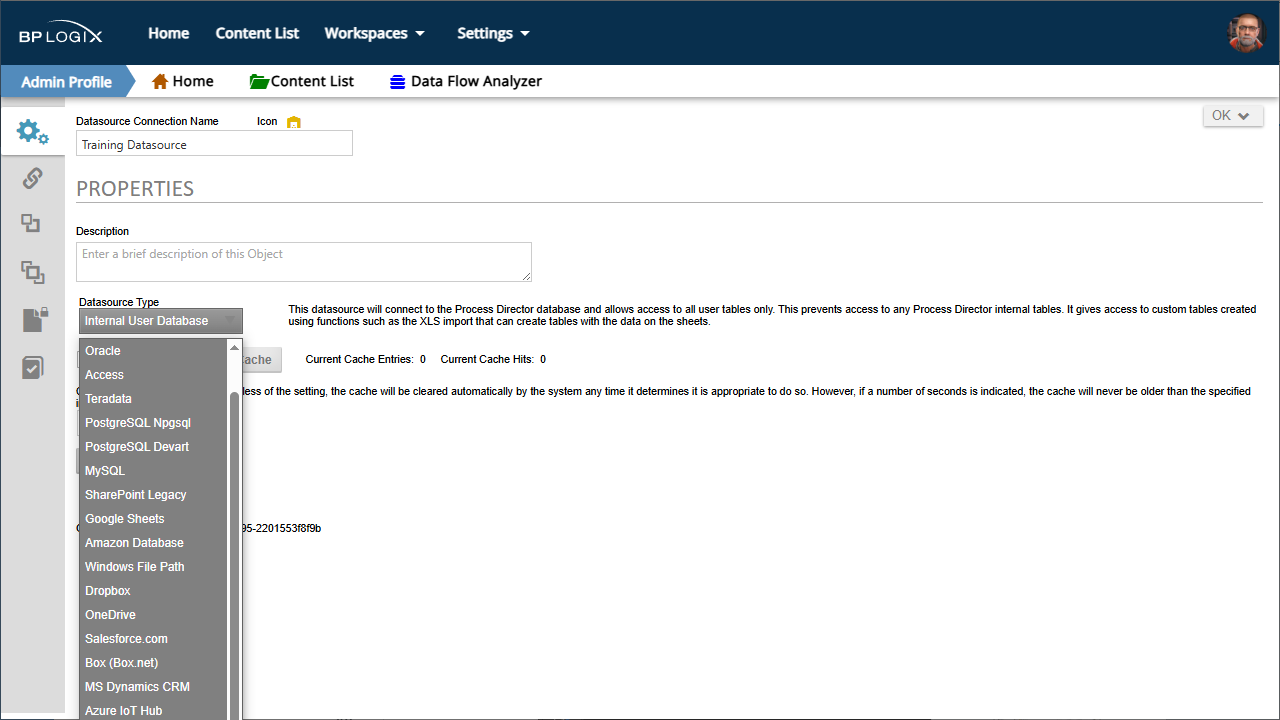Open the Data Flow Analyzer link
The image size is (1280, 720).
(x=476, y=81)
